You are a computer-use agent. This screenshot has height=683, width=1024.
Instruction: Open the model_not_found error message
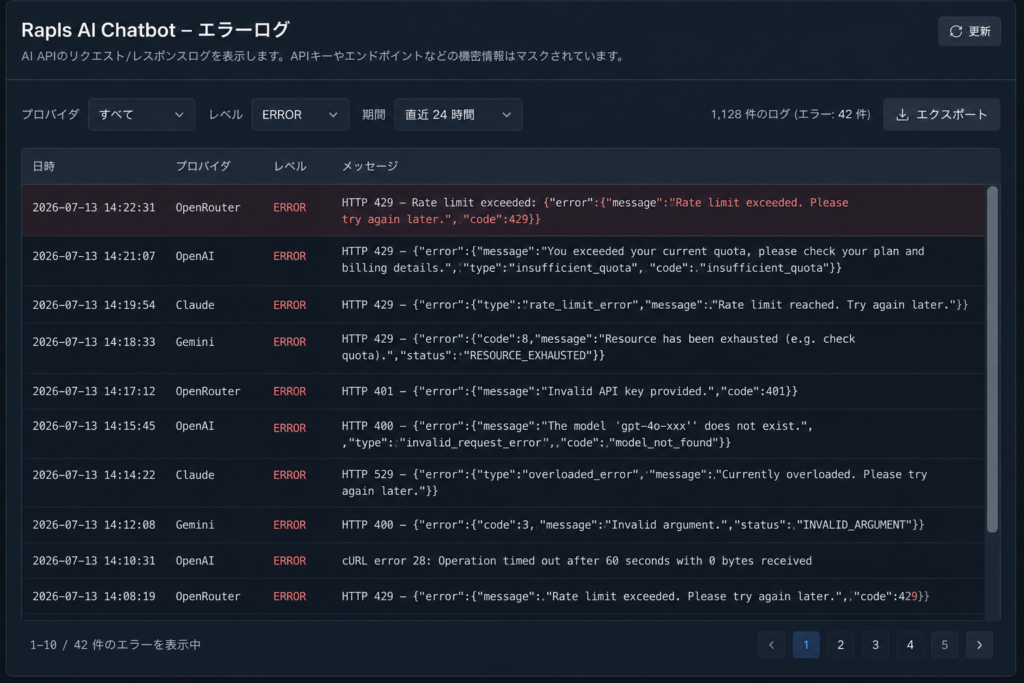point(577,434)
